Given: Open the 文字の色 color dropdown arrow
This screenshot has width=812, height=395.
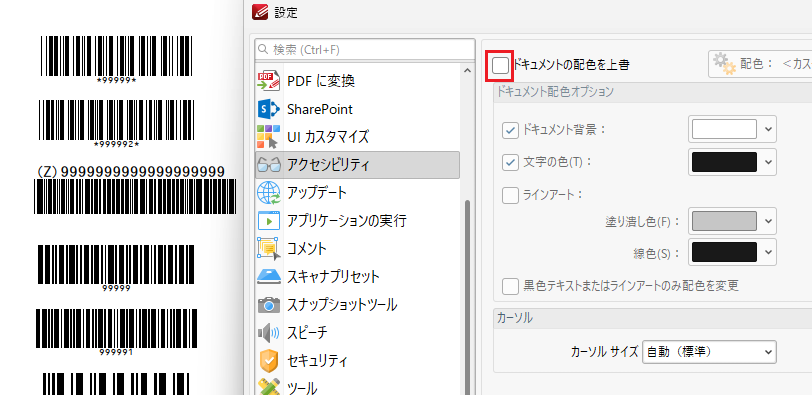Looking at the screenshot, I should pos(768,162).
